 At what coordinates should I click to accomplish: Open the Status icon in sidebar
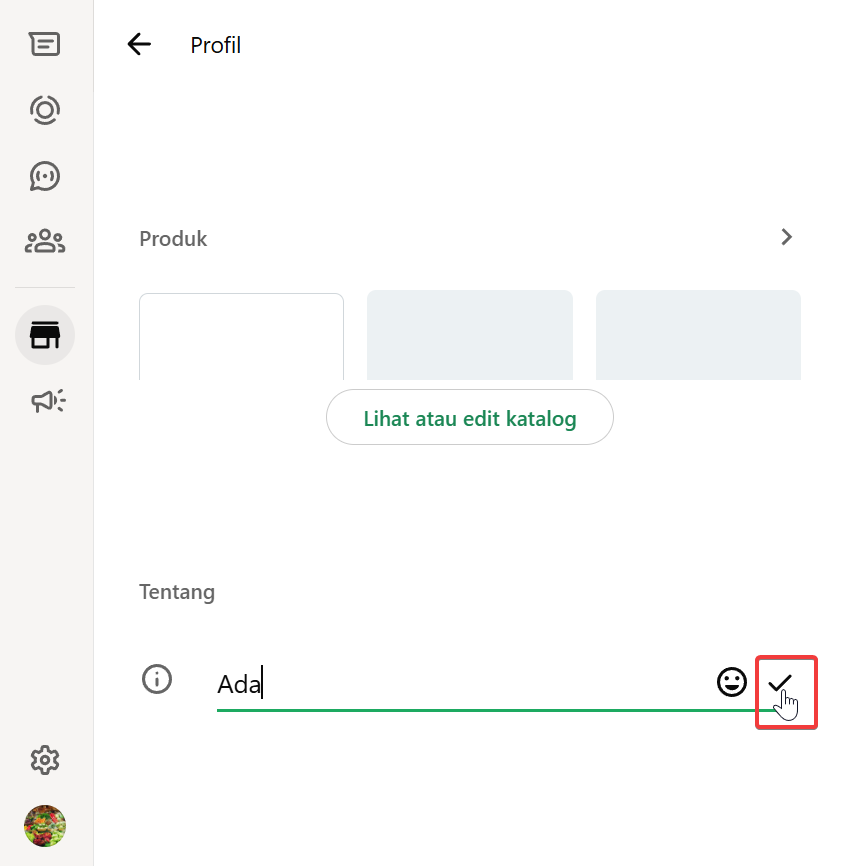pyautogui.click(x=45, y=109)
